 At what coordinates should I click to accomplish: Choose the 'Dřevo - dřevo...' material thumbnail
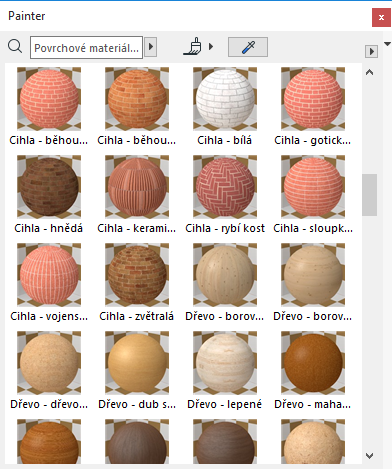(49, 363)
